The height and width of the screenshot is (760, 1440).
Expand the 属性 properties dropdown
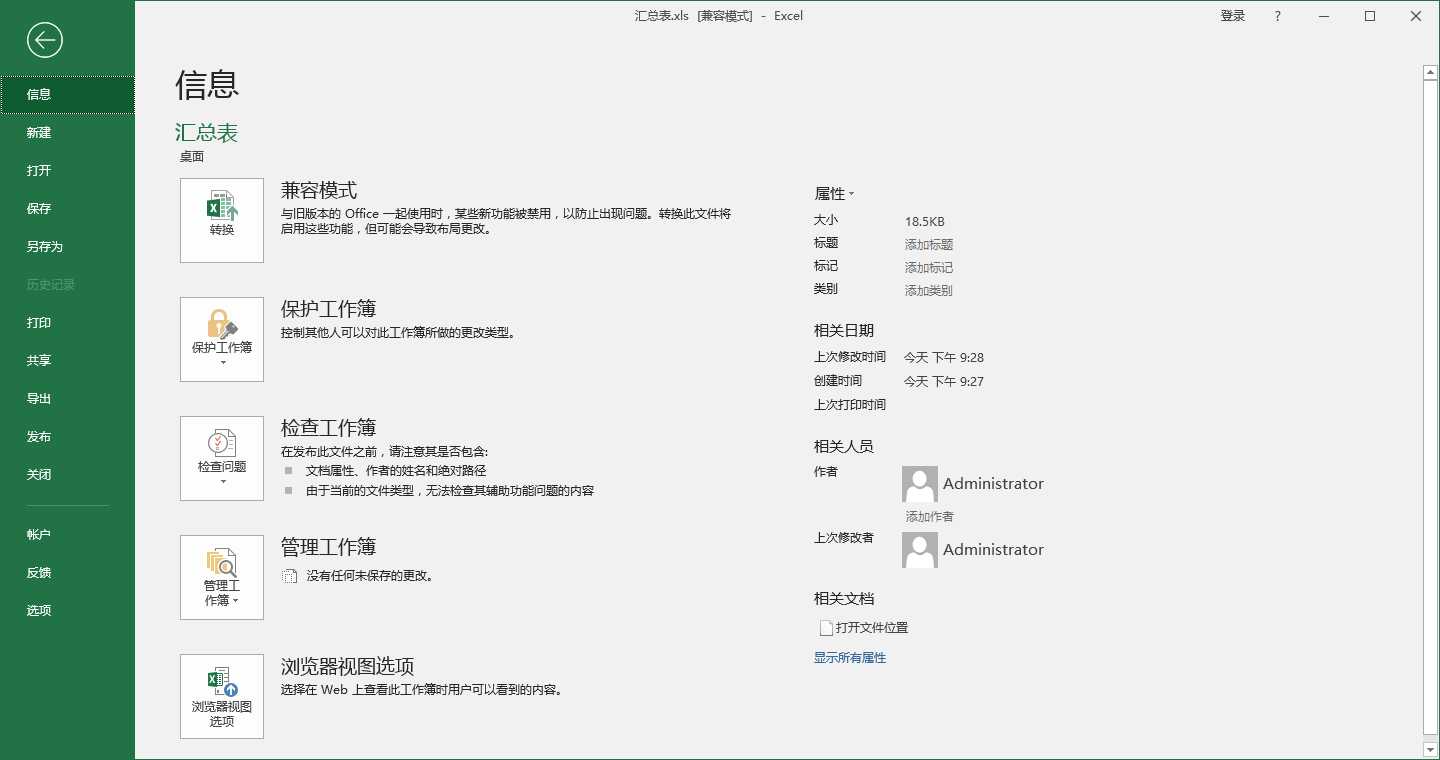point(835,194)
